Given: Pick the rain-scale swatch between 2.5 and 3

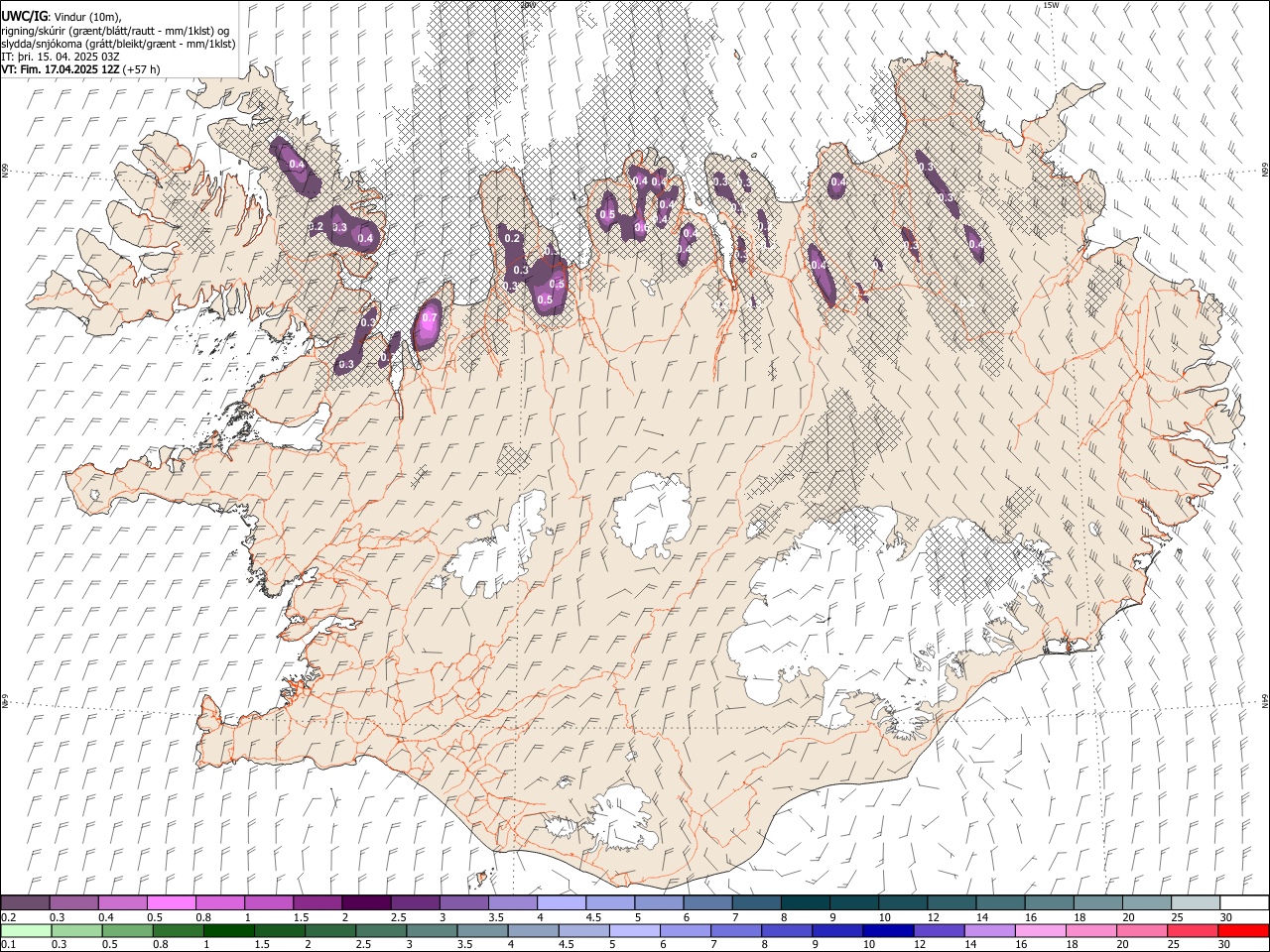Looking at the screenshot, I should pyautogui.click(x=381, y=931).
